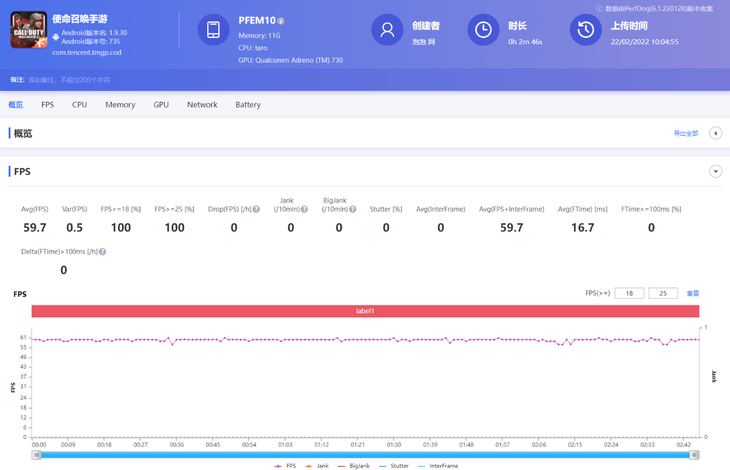Image resolution: width=730 pixels, height=470 pixels.
Task: Click help icon beside Drop(FPS)
Action: [x=256, y=210]
